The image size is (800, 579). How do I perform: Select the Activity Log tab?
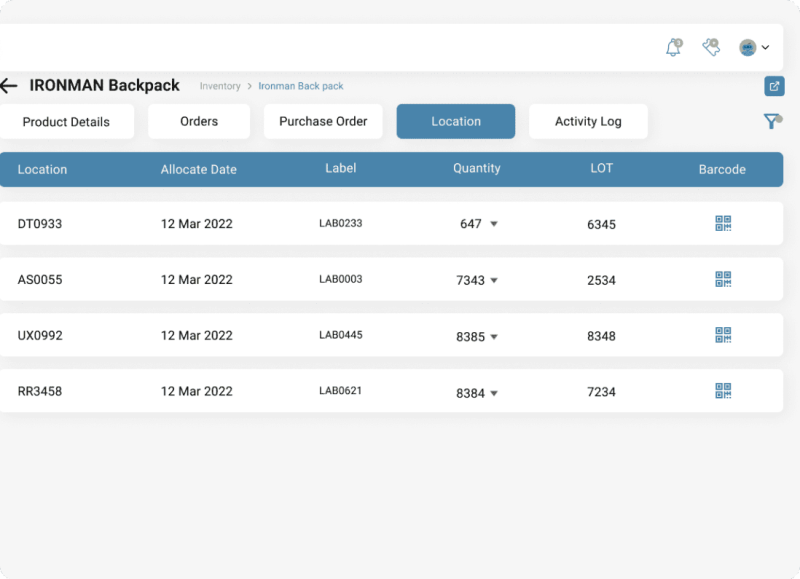(588, 122)
